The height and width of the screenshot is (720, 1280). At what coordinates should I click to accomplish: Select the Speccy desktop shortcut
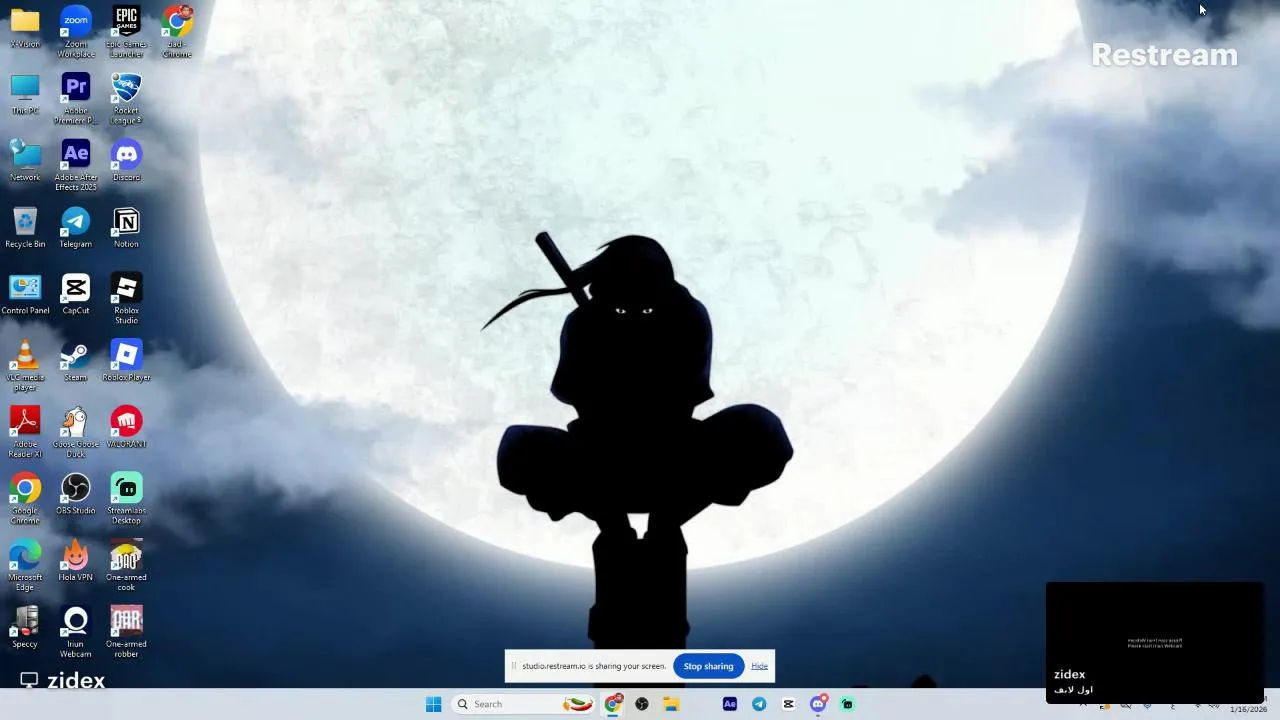click(x=25, y=627)
